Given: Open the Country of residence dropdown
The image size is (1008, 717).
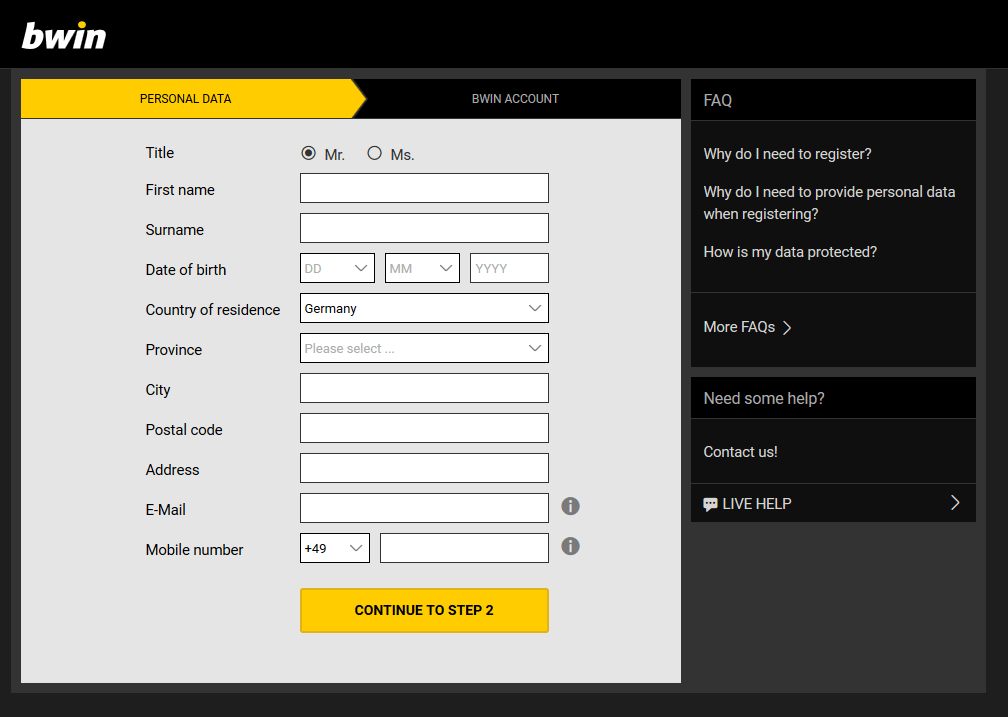Looking at the screenshot, I should click(424, 308).
